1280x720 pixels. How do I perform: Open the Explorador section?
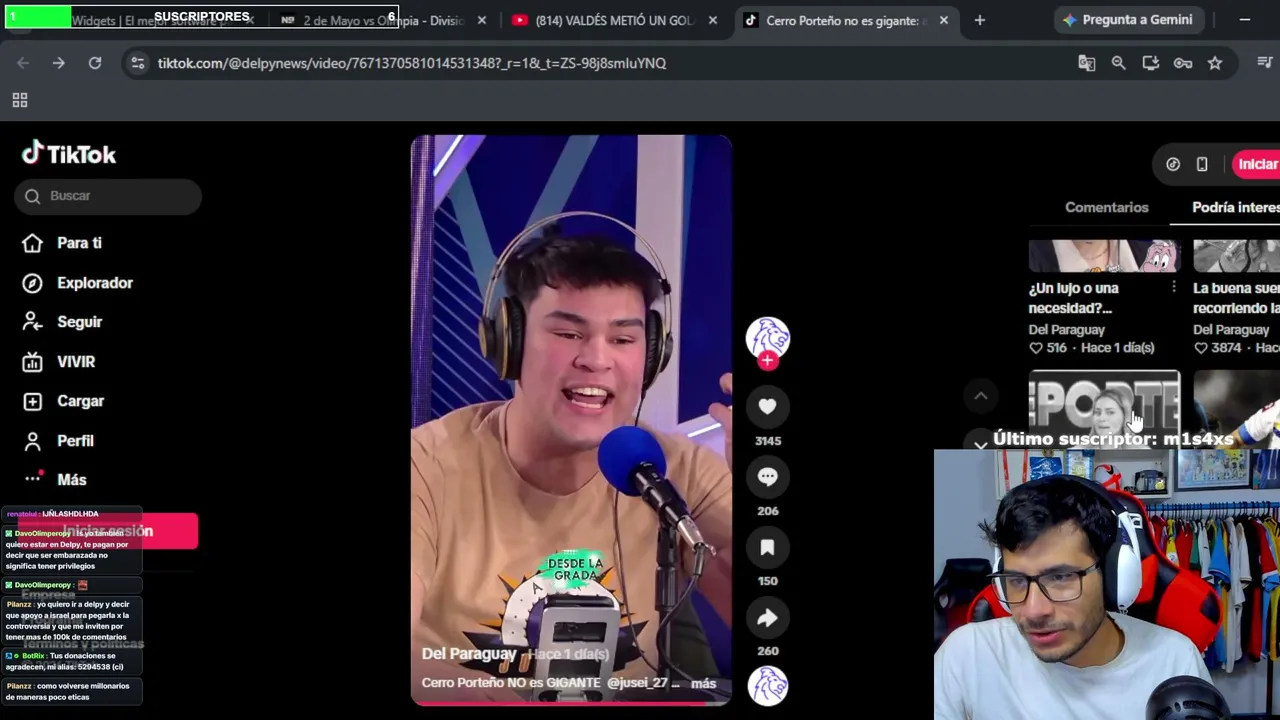pos(78,283)
